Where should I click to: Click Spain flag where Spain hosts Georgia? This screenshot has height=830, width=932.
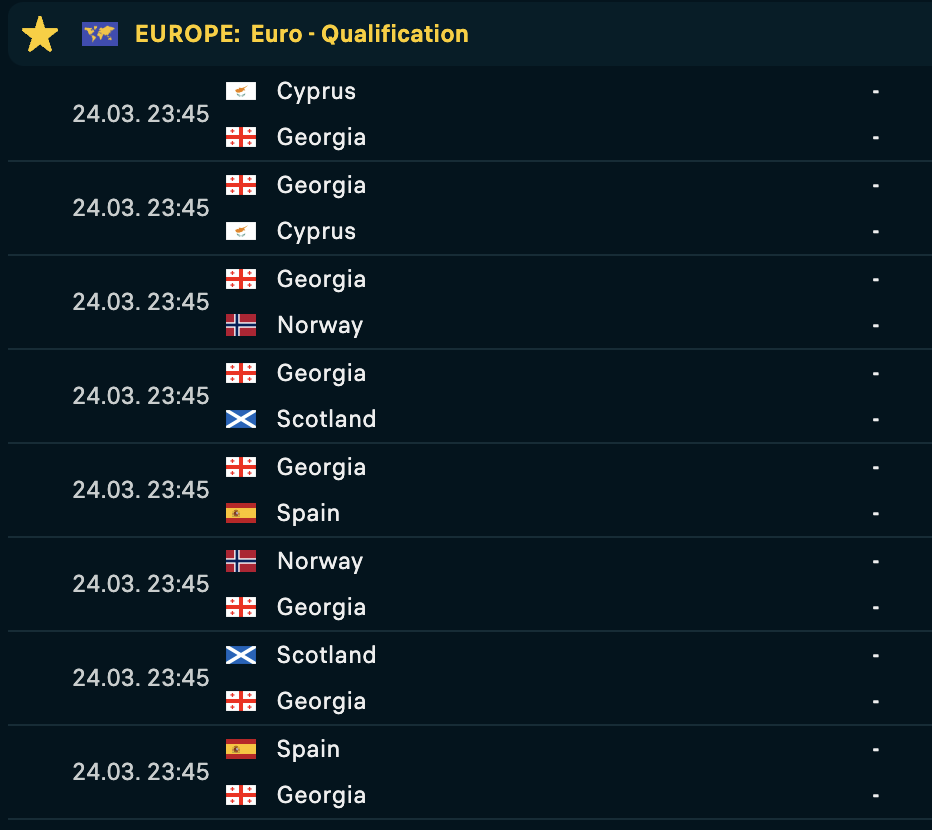[x=241, y=749]
